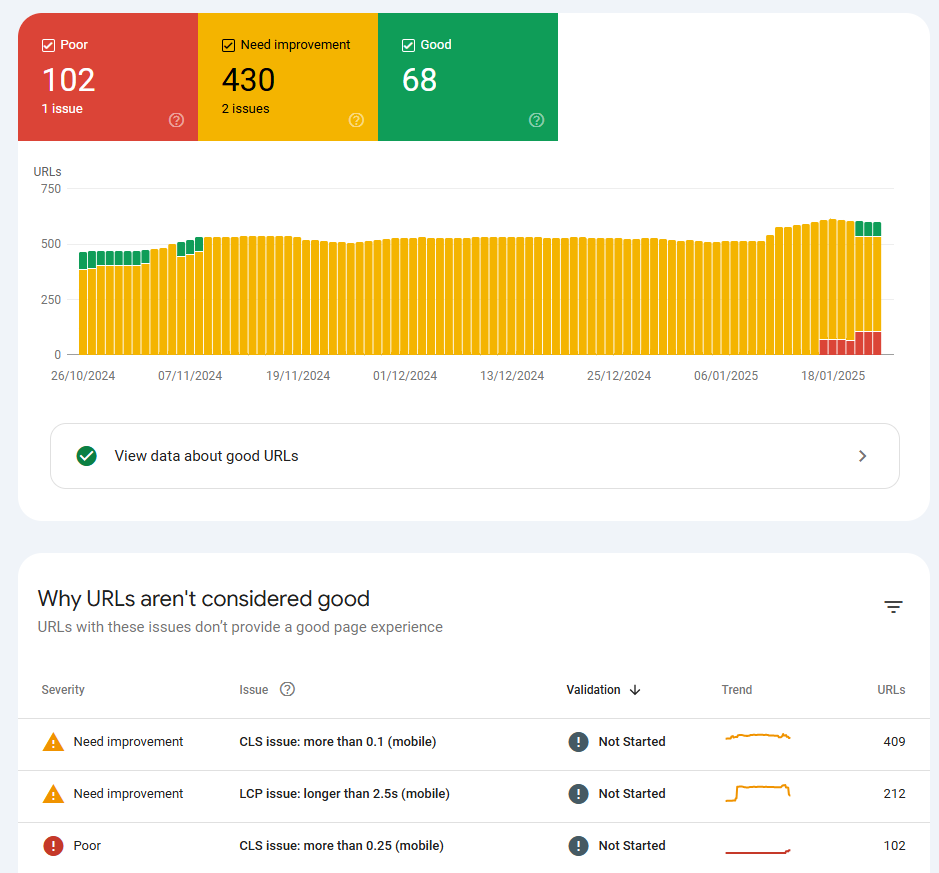Open the help tooltip on the Need improvement card
This screenshot has height=873, width=939.
tap(356, 120)
